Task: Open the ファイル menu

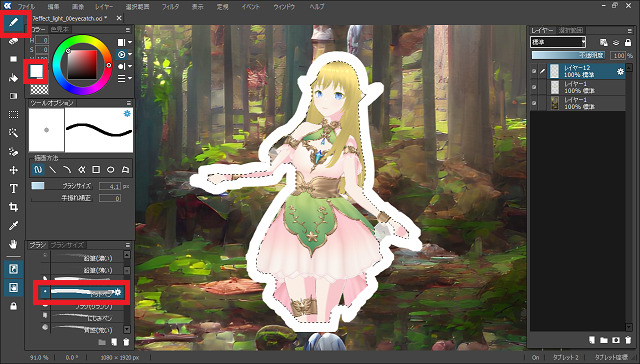Action: click(26, 7)
